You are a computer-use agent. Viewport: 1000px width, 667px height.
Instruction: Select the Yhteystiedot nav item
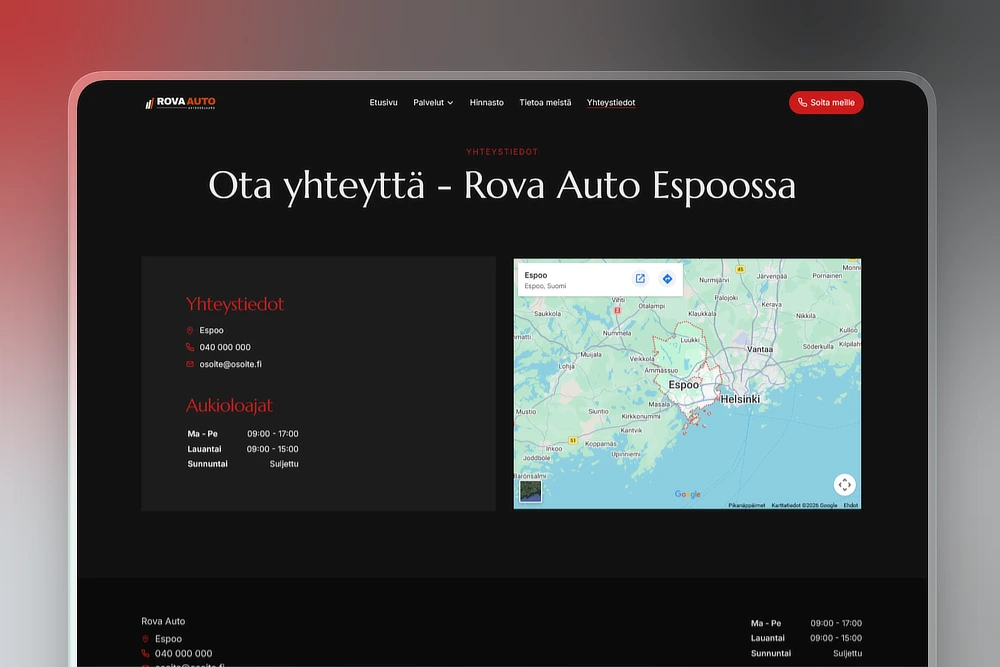(x=611, y=103)
